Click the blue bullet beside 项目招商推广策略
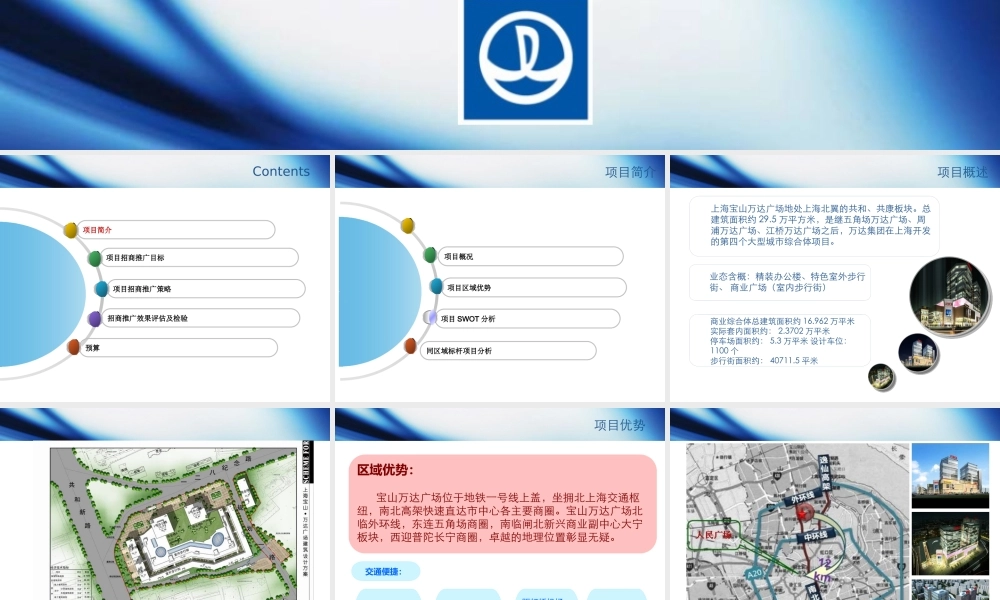Viewport: 1000px width, 600px height. 101,289
